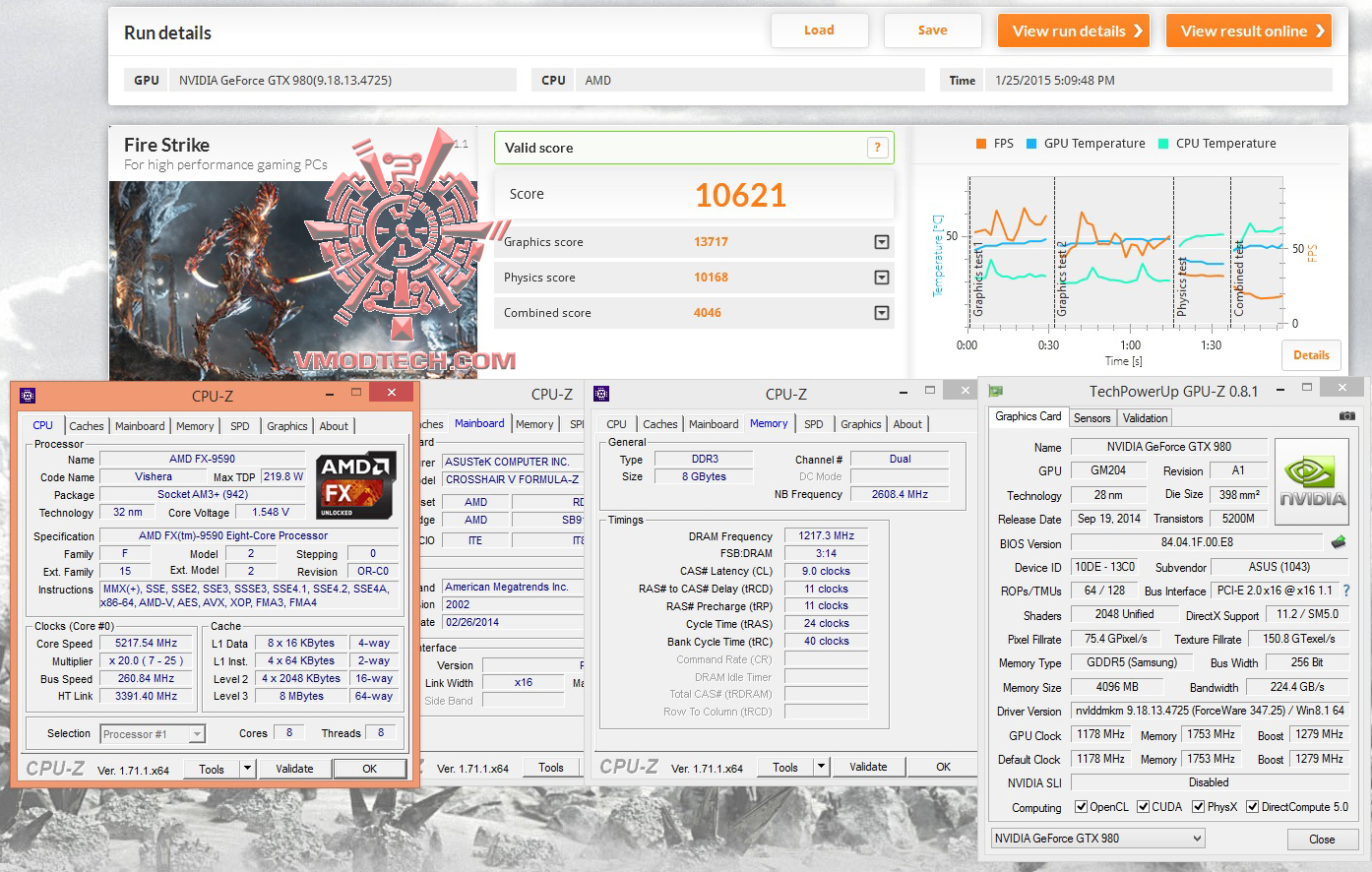
Task: Select the Graphics tab in the Memory CPU-Z window
Action: pyautogui.click(x=861, y=424)
